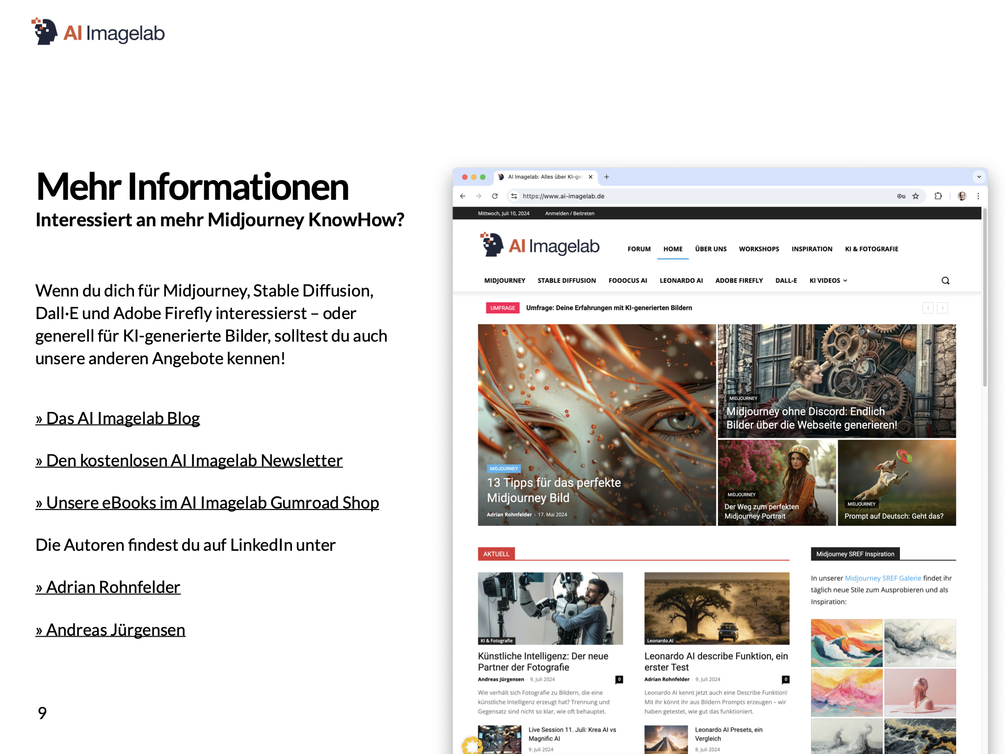Open the FORUM menu item
Viewport: 1005px width, 754px height.
tap(639, 249)
